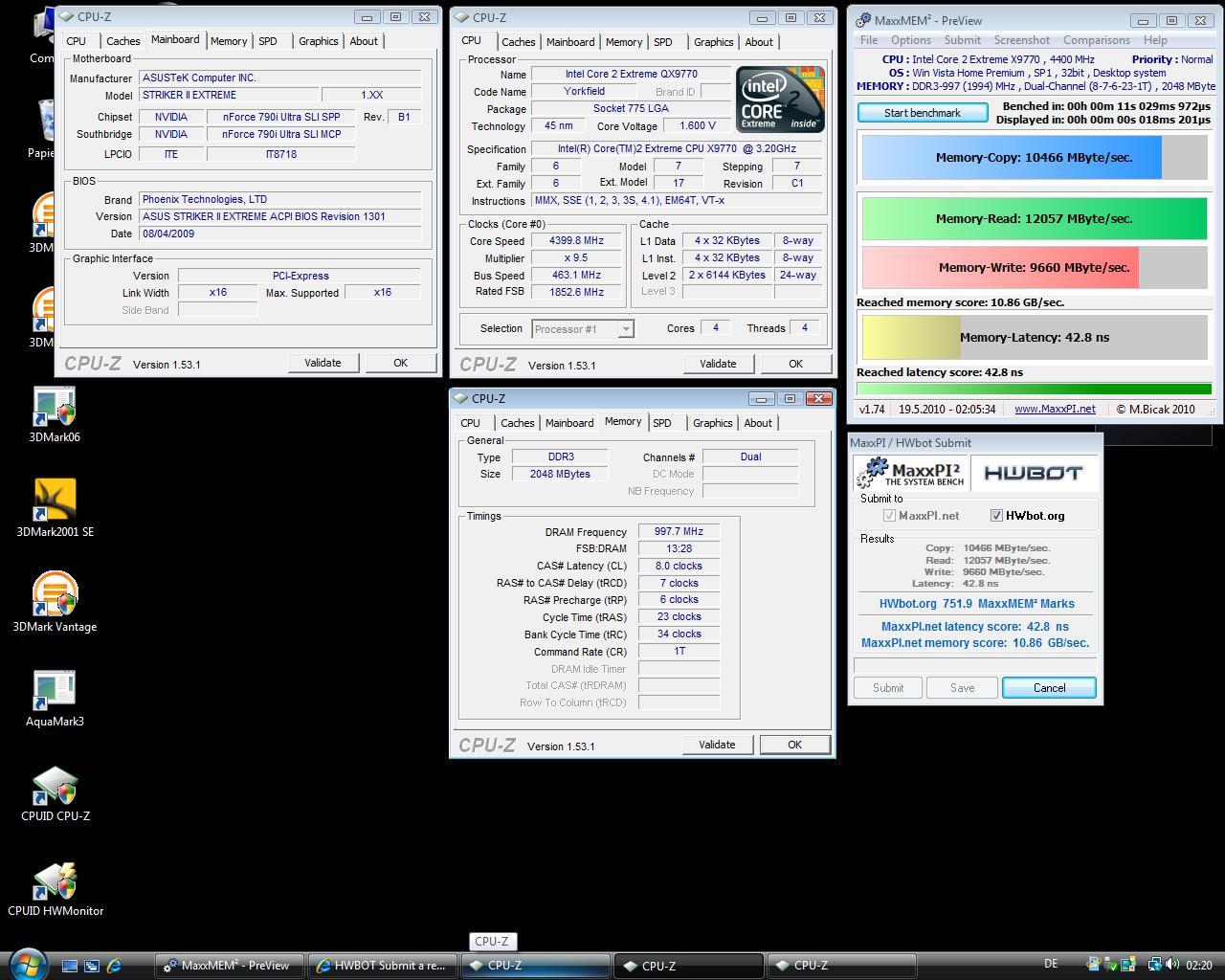Viewport: 1225px width, 980px height.
Task: Click Save in the HWbot Submit dialog
Action: pos(962,688)
